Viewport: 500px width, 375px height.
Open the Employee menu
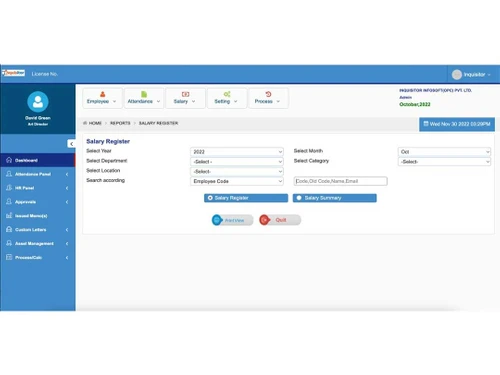click(x=102, y=98)
